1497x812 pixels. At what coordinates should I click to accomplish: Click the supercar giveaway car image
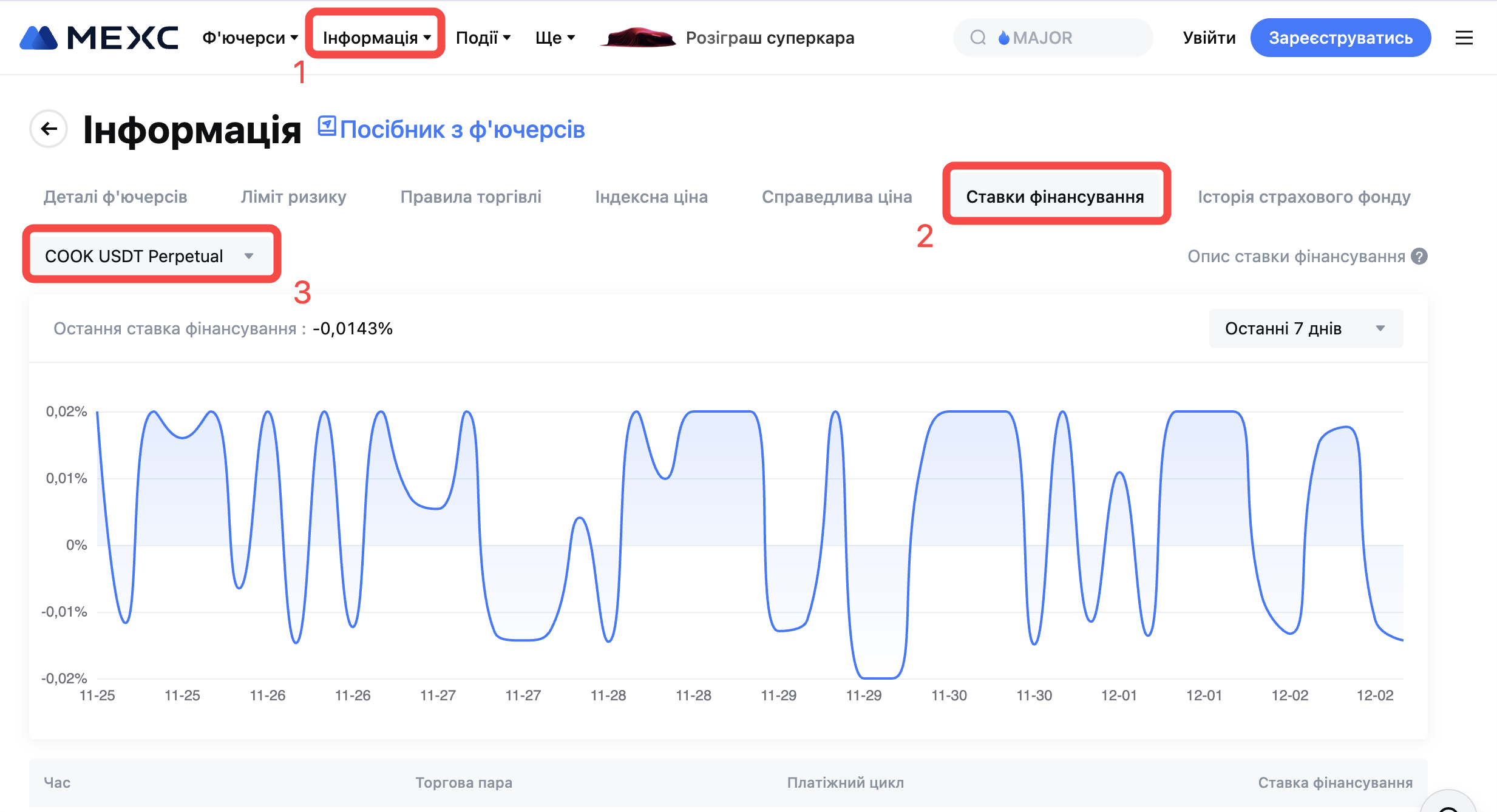click(637, 38)
